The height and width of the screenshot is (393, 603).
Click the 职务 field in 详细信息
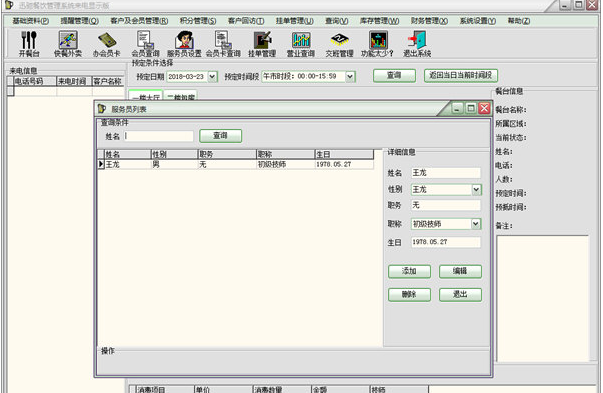click(446, 205)
